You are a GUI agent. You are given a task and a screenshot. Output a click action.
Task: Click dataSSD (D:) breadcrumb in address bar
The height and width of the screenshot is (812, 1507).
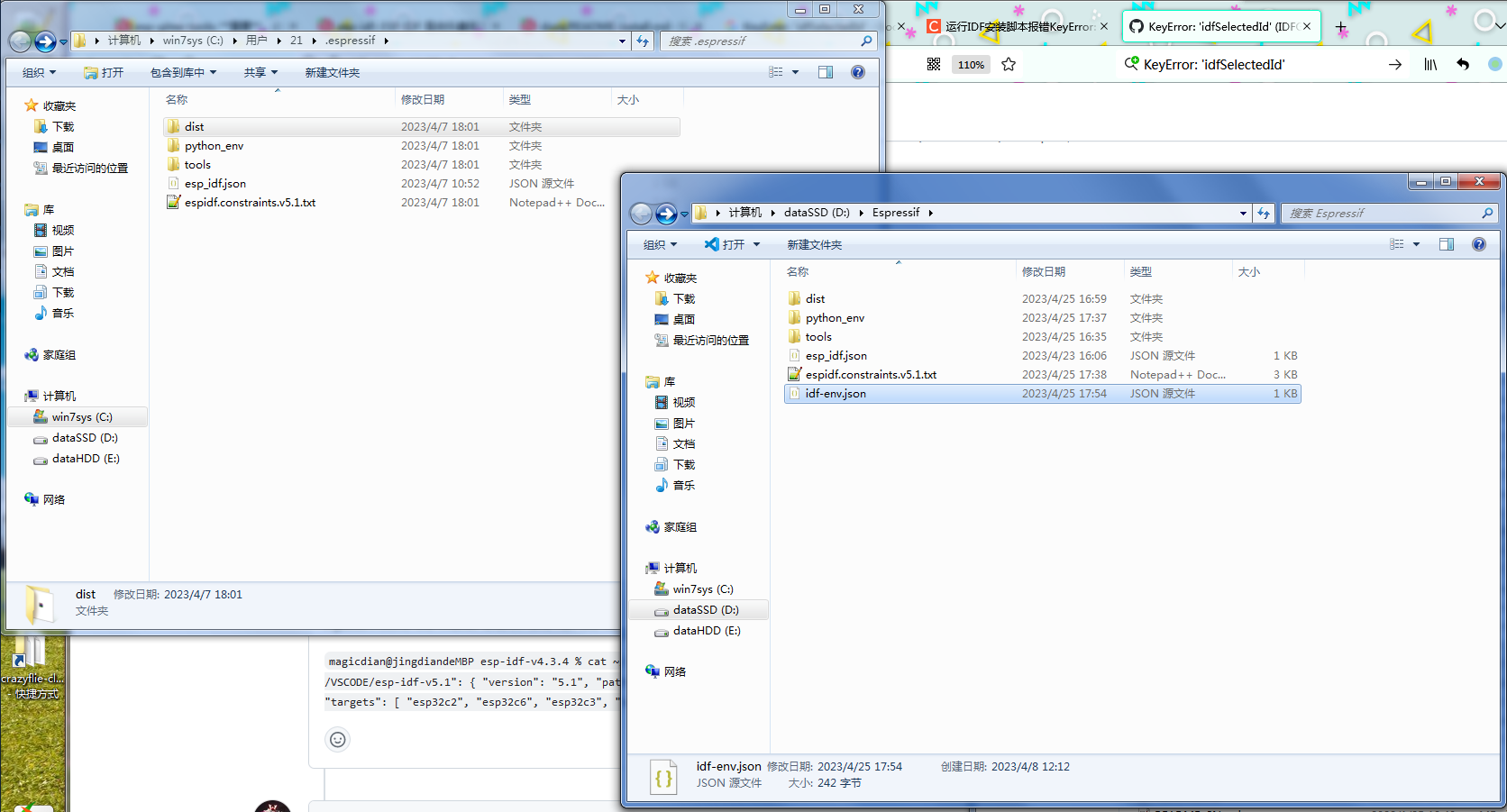(x=817, y=214)
